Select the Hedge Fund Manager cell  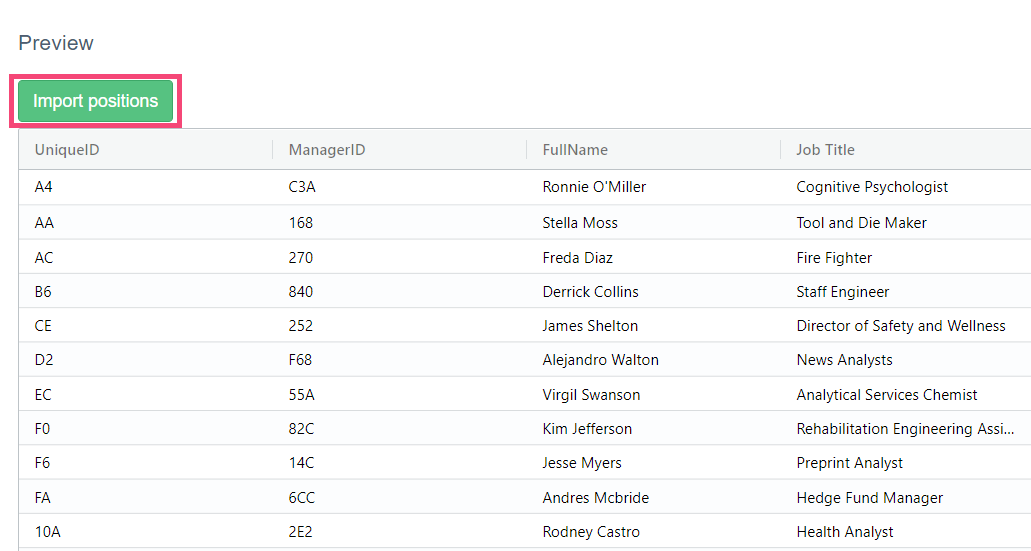click(869, 498)
